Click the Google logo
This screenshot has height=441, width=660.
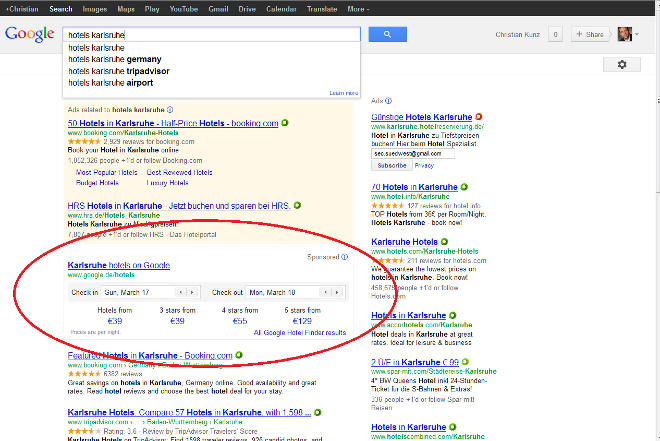[29, 34]
